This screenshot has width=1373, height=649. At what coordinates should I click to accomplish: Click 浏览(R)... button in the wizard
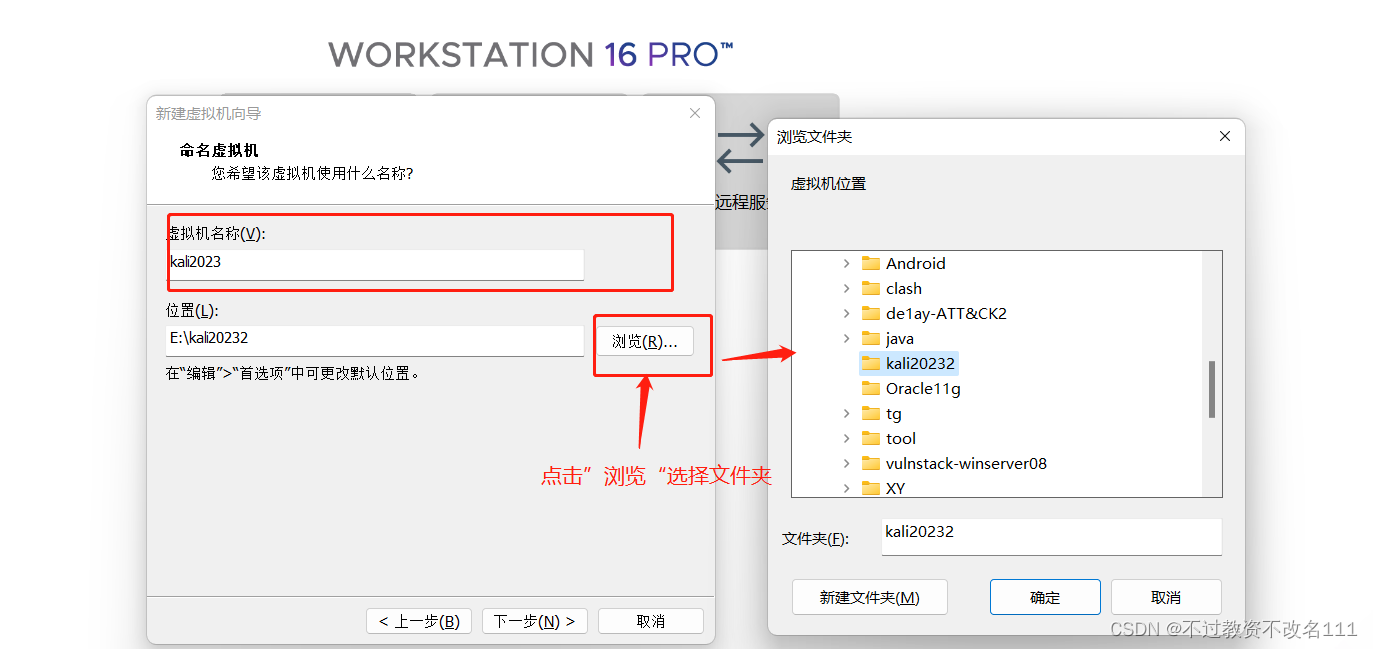point(645,341)
